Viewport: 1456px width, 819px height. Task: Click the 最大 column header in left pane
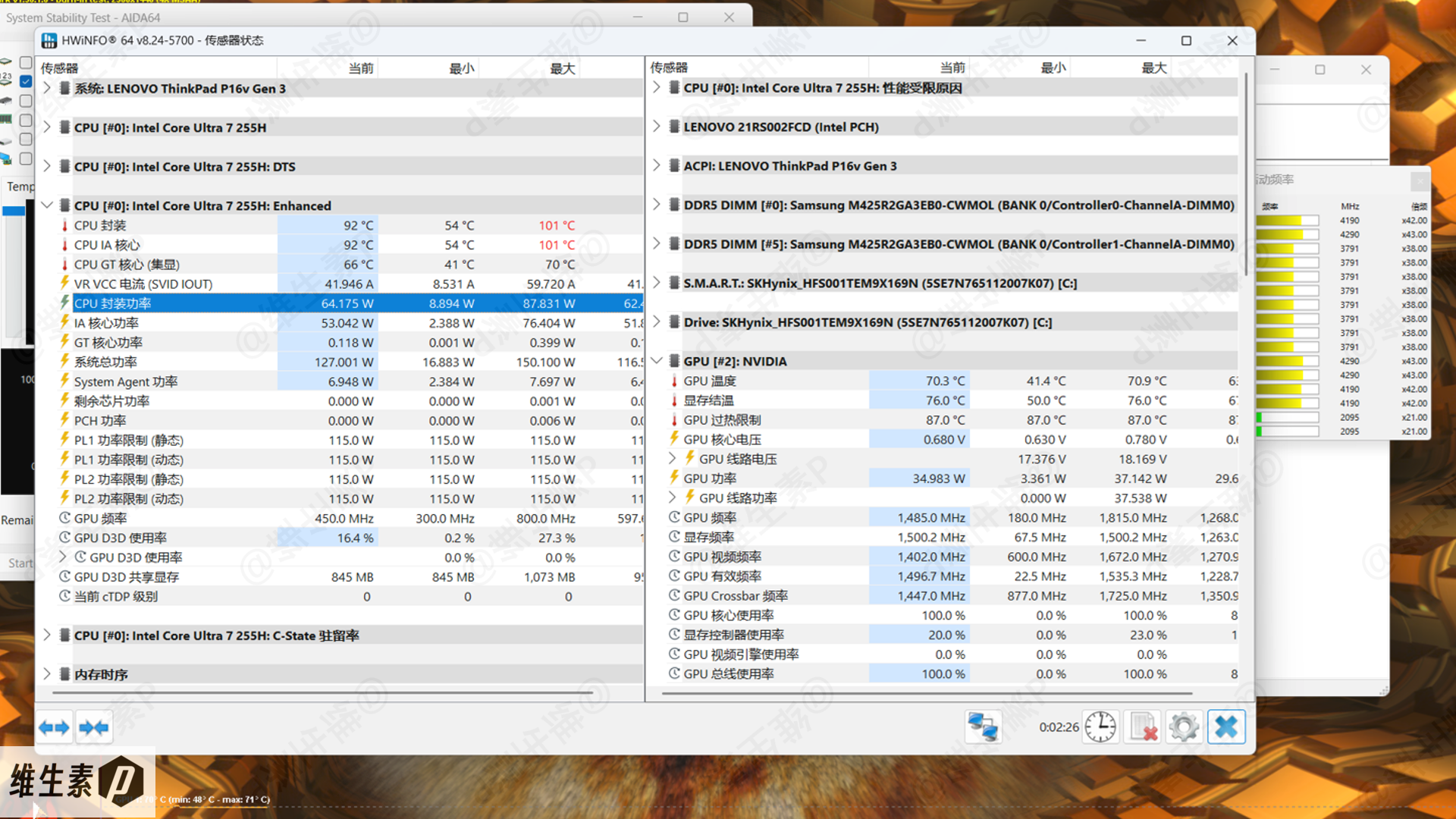(562, 68)
